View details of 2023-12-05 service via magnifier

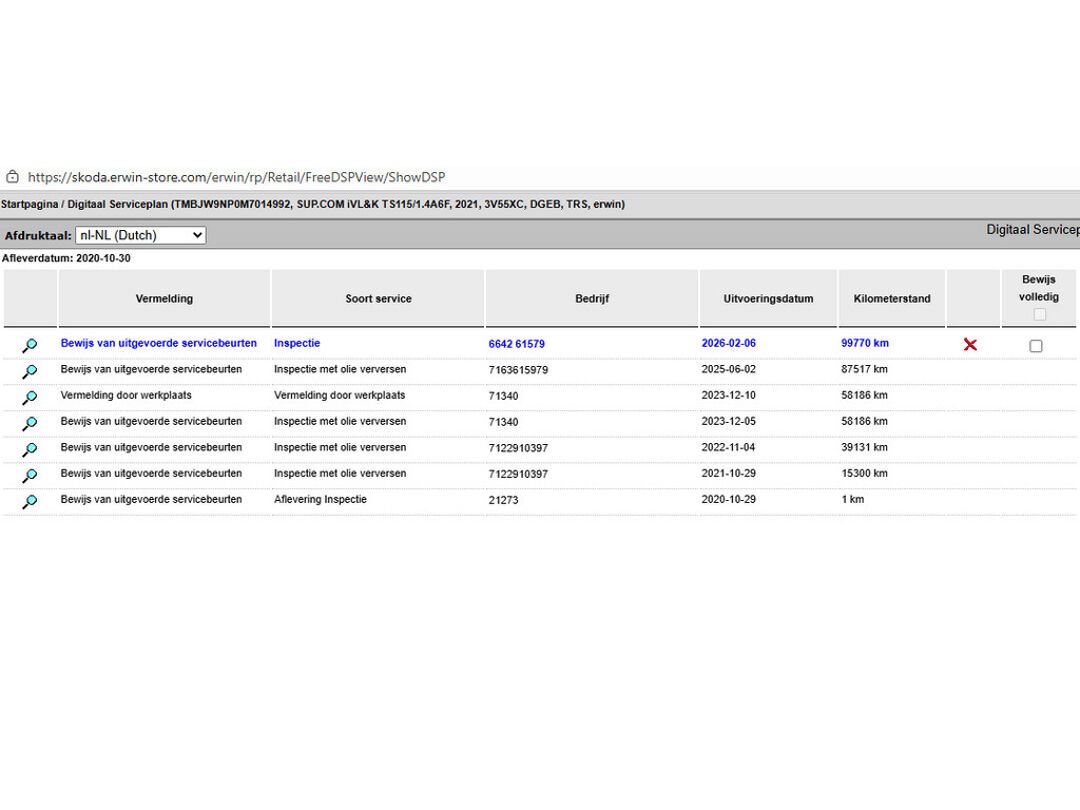tap(30, 423)
